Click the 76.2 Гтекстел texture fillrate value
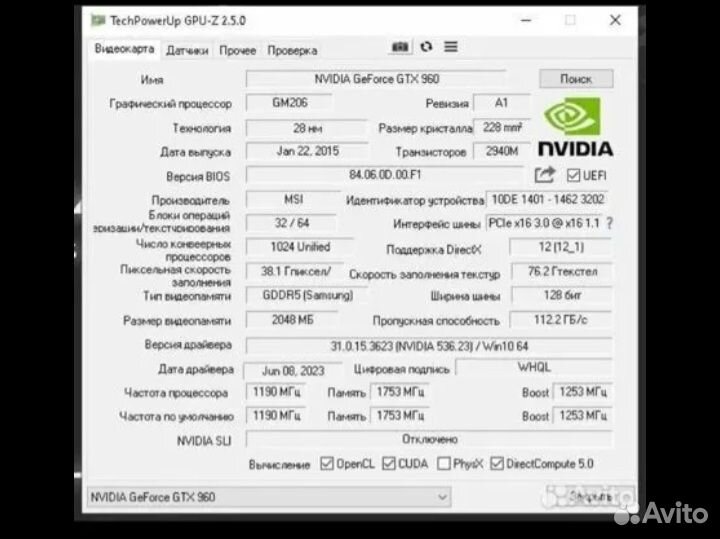 point(562,272)
